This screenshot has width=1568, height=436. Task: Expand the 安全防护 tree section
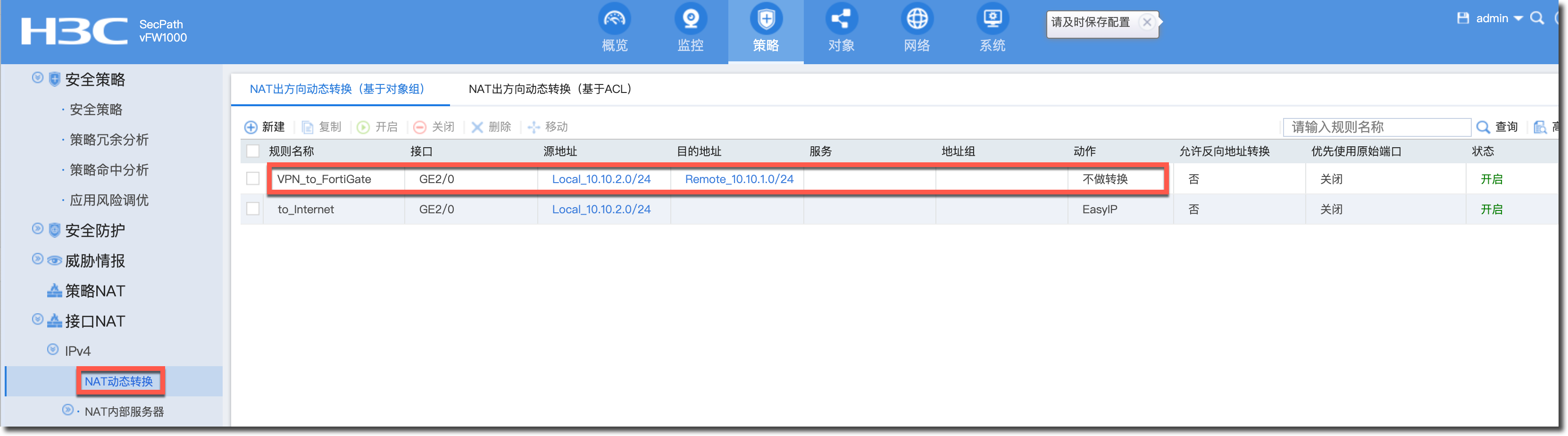38,229
